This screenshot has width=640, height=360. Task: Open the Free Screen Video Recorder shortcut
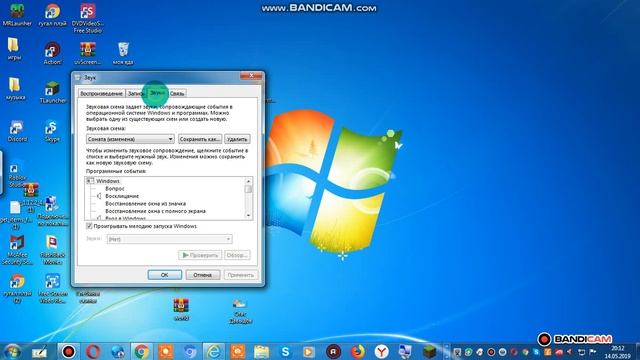tap(52, 289)
